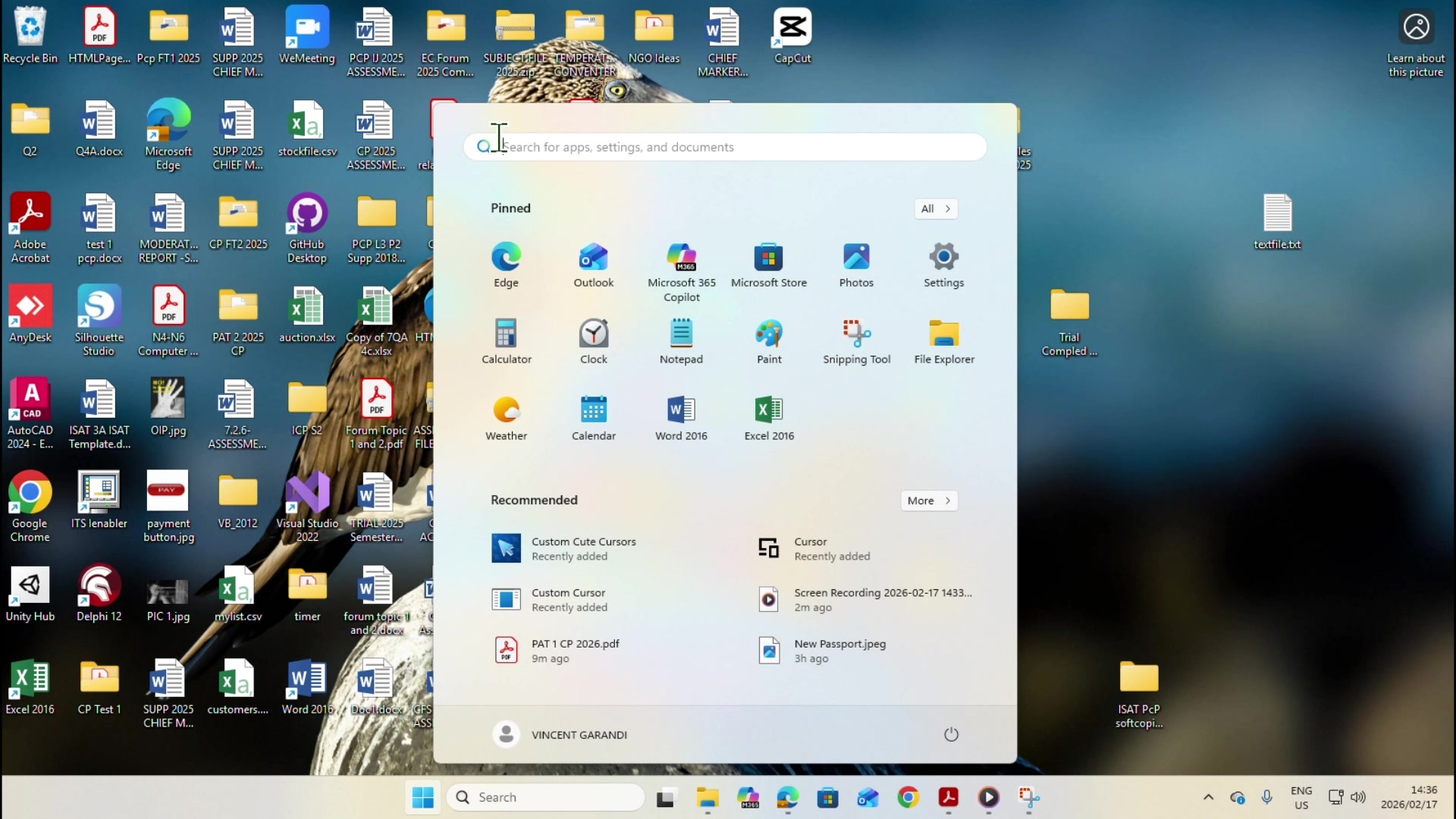Select the stockfile.csv desktop file
1456x819 pixels.
tap(307, 129)
